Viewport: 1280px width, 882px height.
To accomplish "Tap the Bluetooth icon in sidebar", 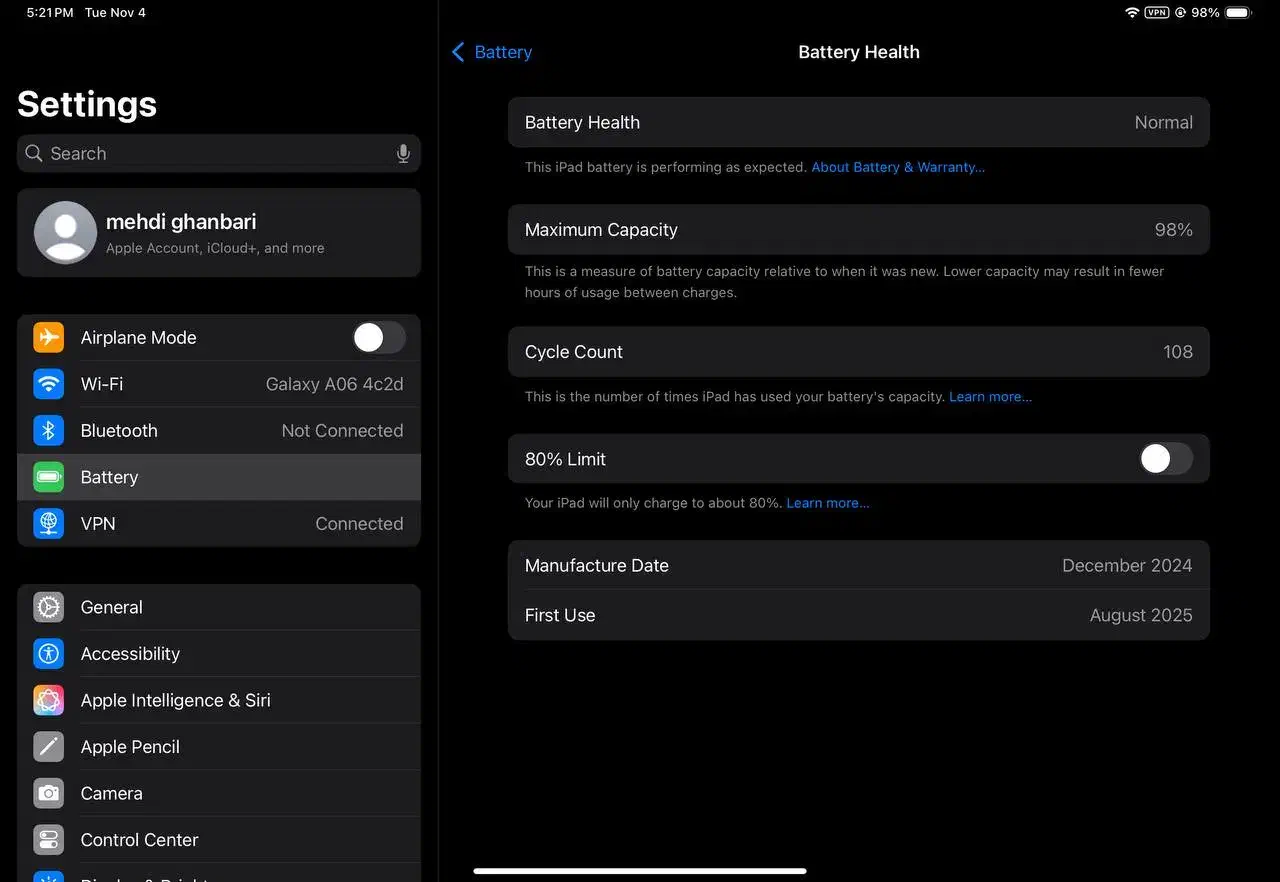I will point(48,431).
